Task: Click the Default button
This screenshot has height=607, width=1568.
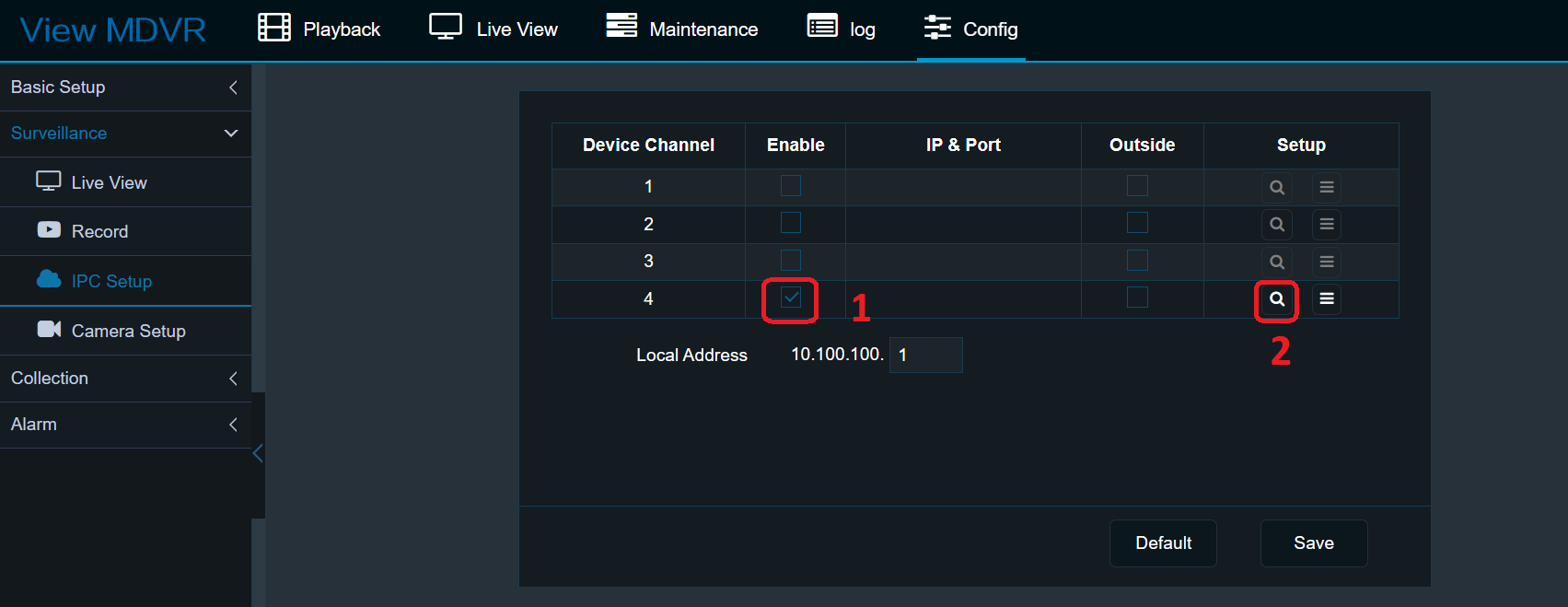Action: tap(1162, 543)
